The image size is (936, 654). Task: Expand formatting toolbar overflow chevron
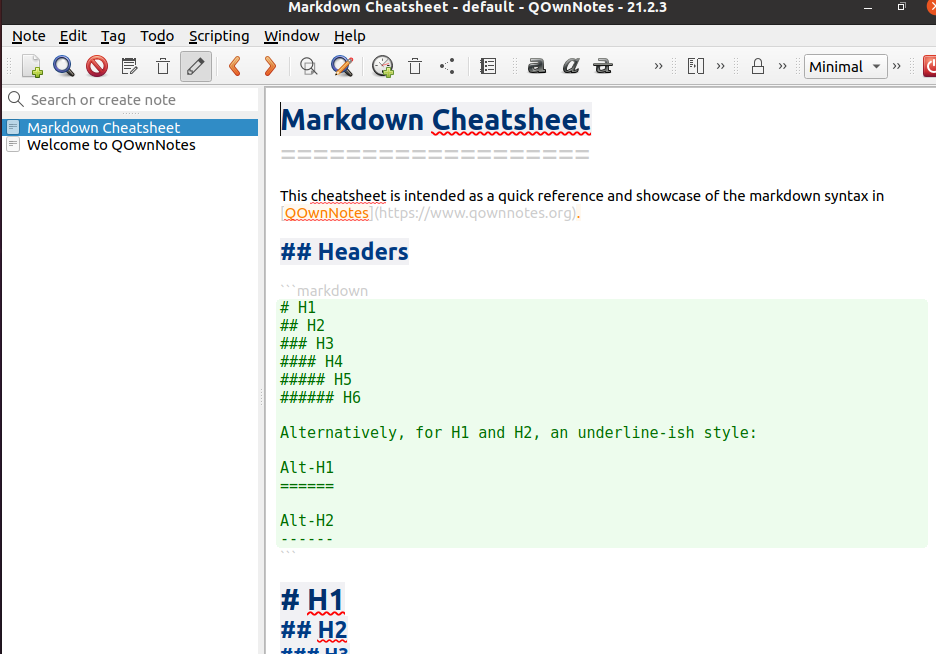tap(658, 66)
